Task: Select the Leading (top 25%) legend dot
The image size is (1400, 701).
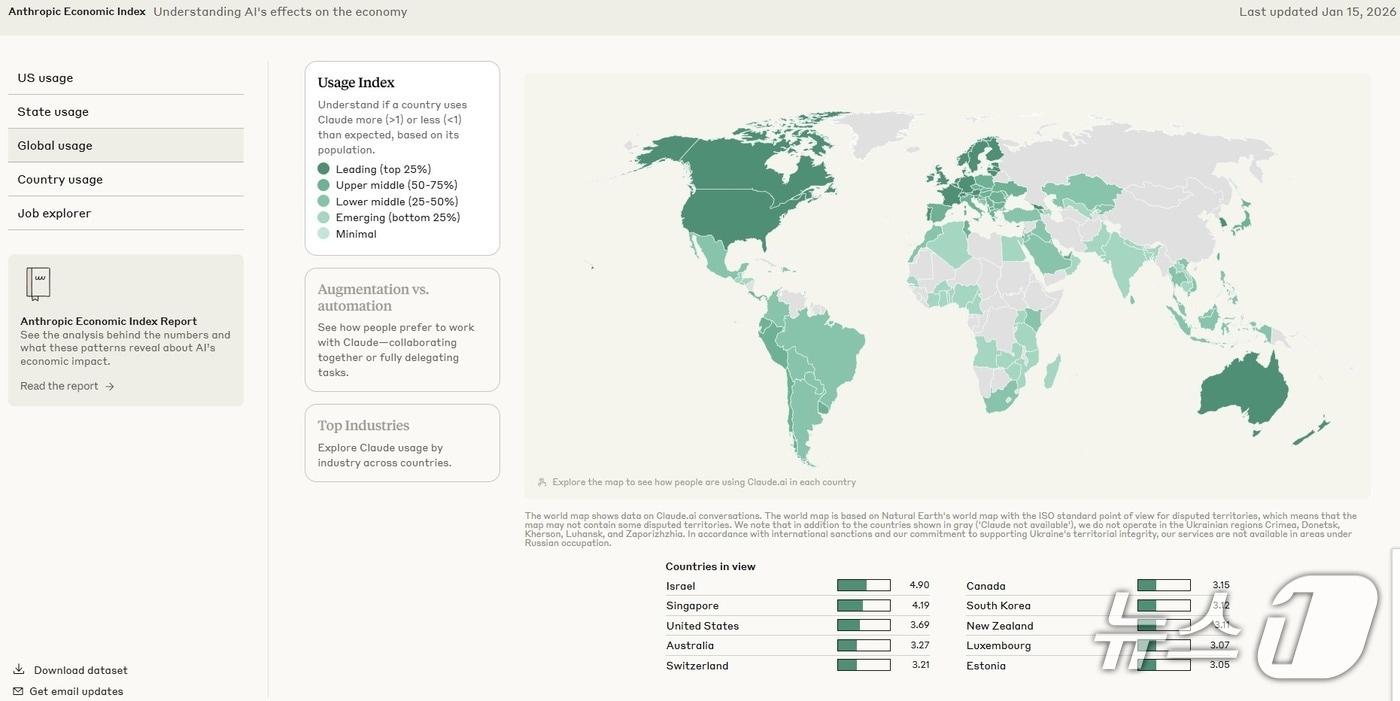Action: point(323,169)
